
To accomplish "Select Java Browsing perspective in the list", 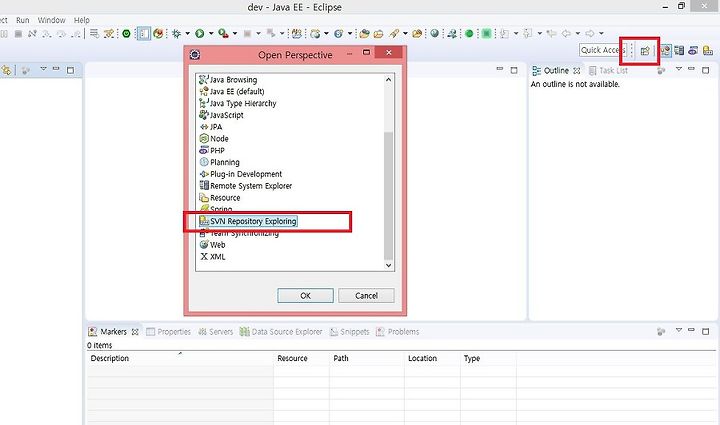I will point(228,80).
